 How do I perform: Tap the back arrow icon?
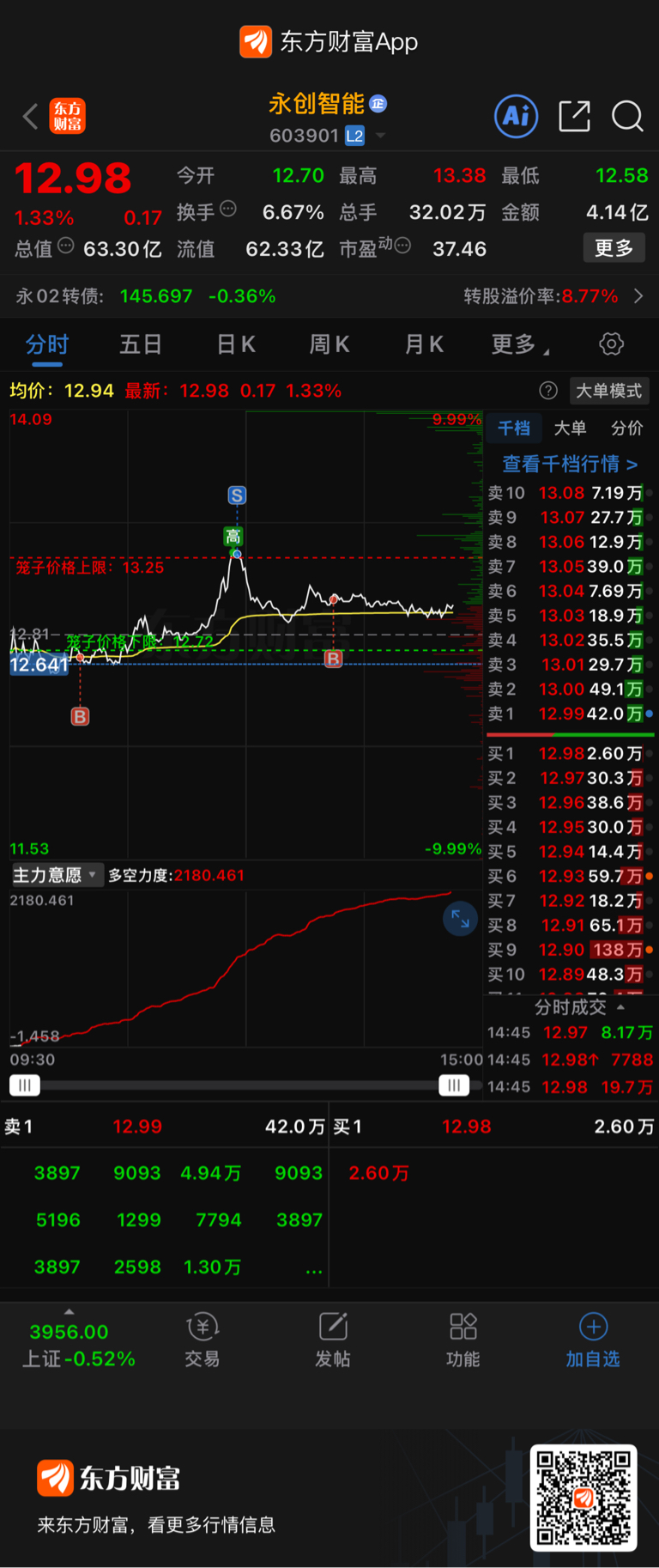(x=31, y=116)
